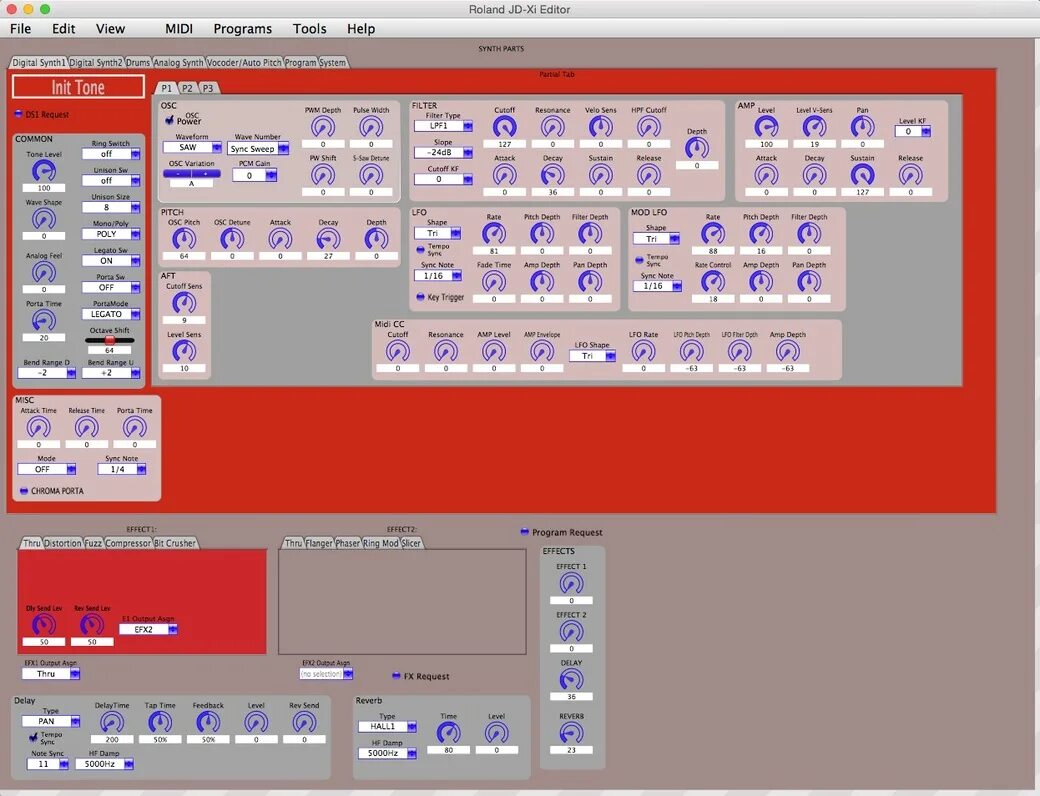Screen dimensions: 1040x796
Task: Click the OSC Detune knob
Action: point(232,239)
